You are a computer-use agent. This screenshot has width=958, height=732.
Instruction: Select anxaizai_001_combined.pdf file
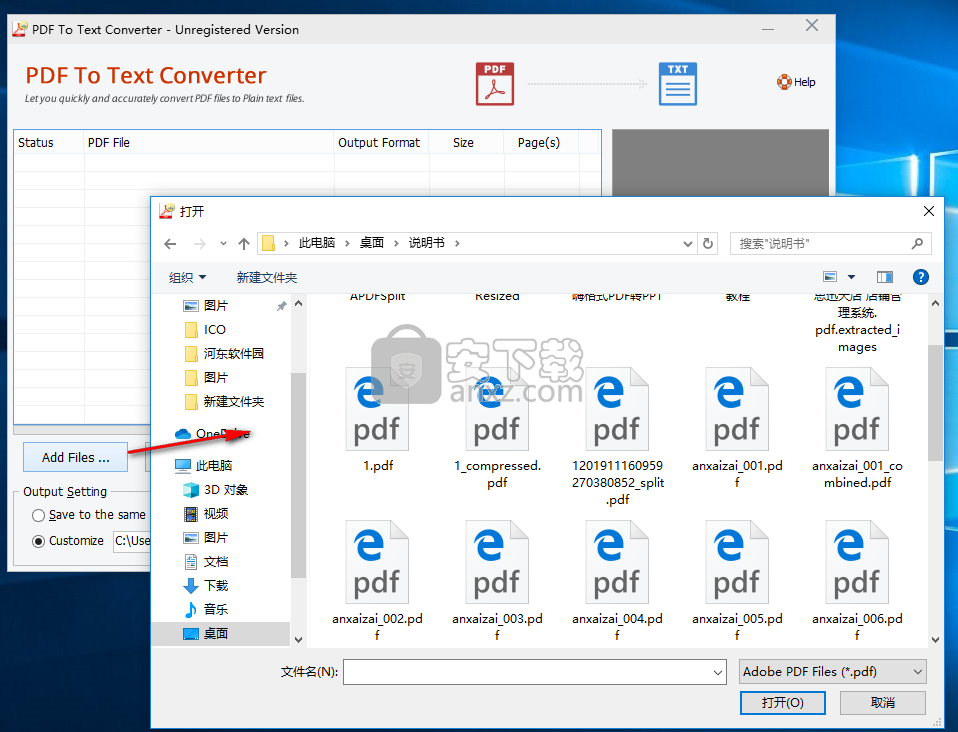tap(857, 428)
